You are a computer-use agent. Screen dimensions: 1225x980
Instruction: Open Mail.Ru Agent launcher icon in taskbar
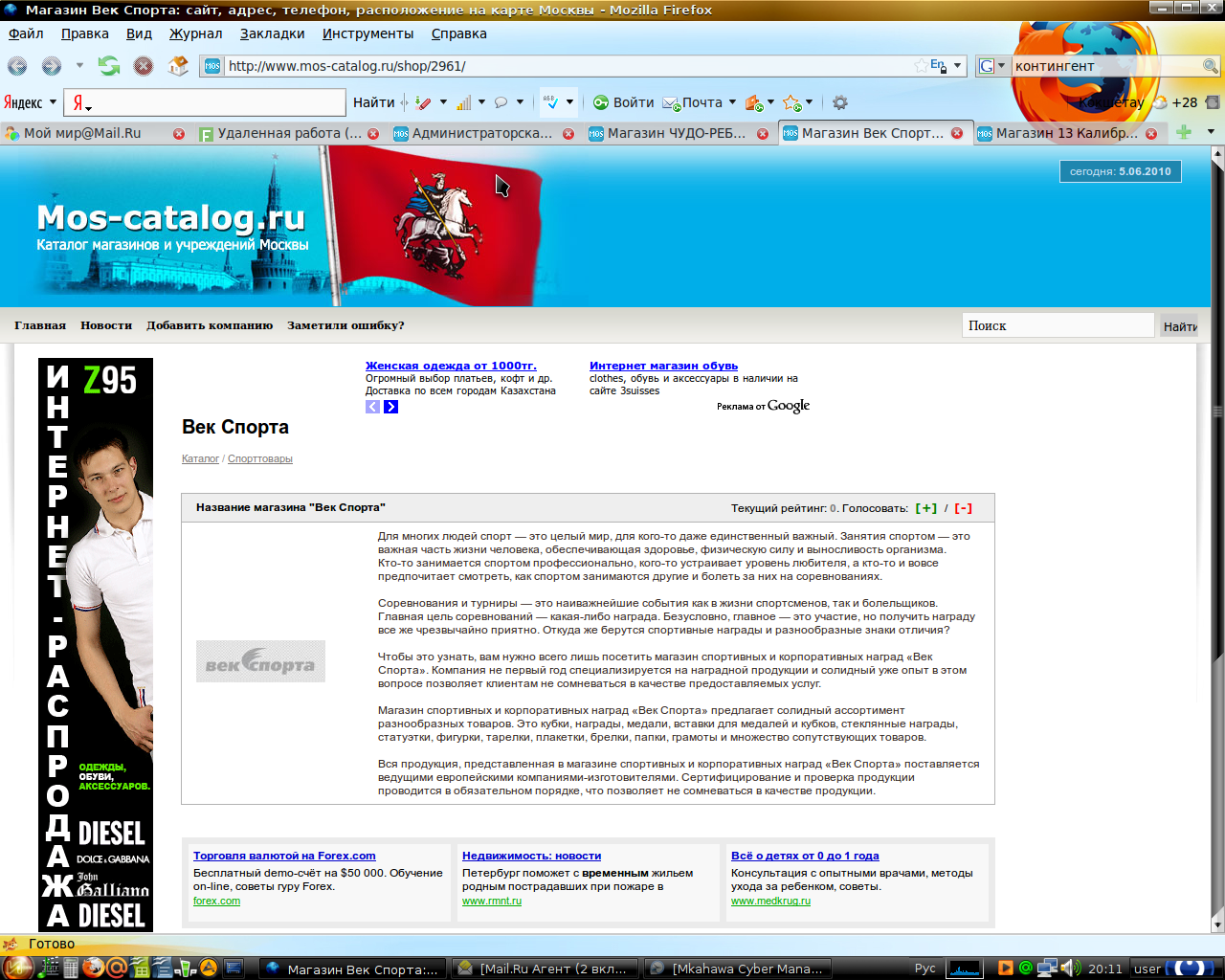point(116,969)
